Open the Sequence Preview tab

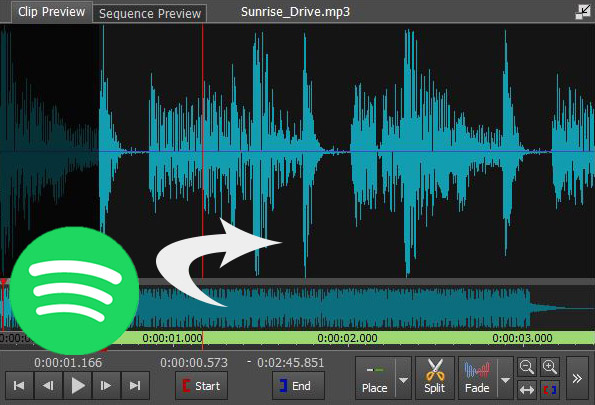[x=150, y=14]
